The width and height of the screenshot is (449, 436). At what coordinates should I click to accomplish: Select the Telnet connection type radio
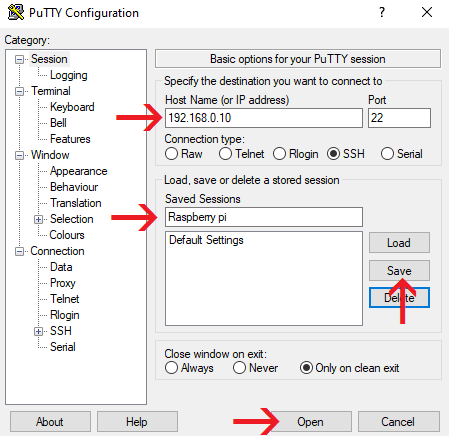pos(225,154)
